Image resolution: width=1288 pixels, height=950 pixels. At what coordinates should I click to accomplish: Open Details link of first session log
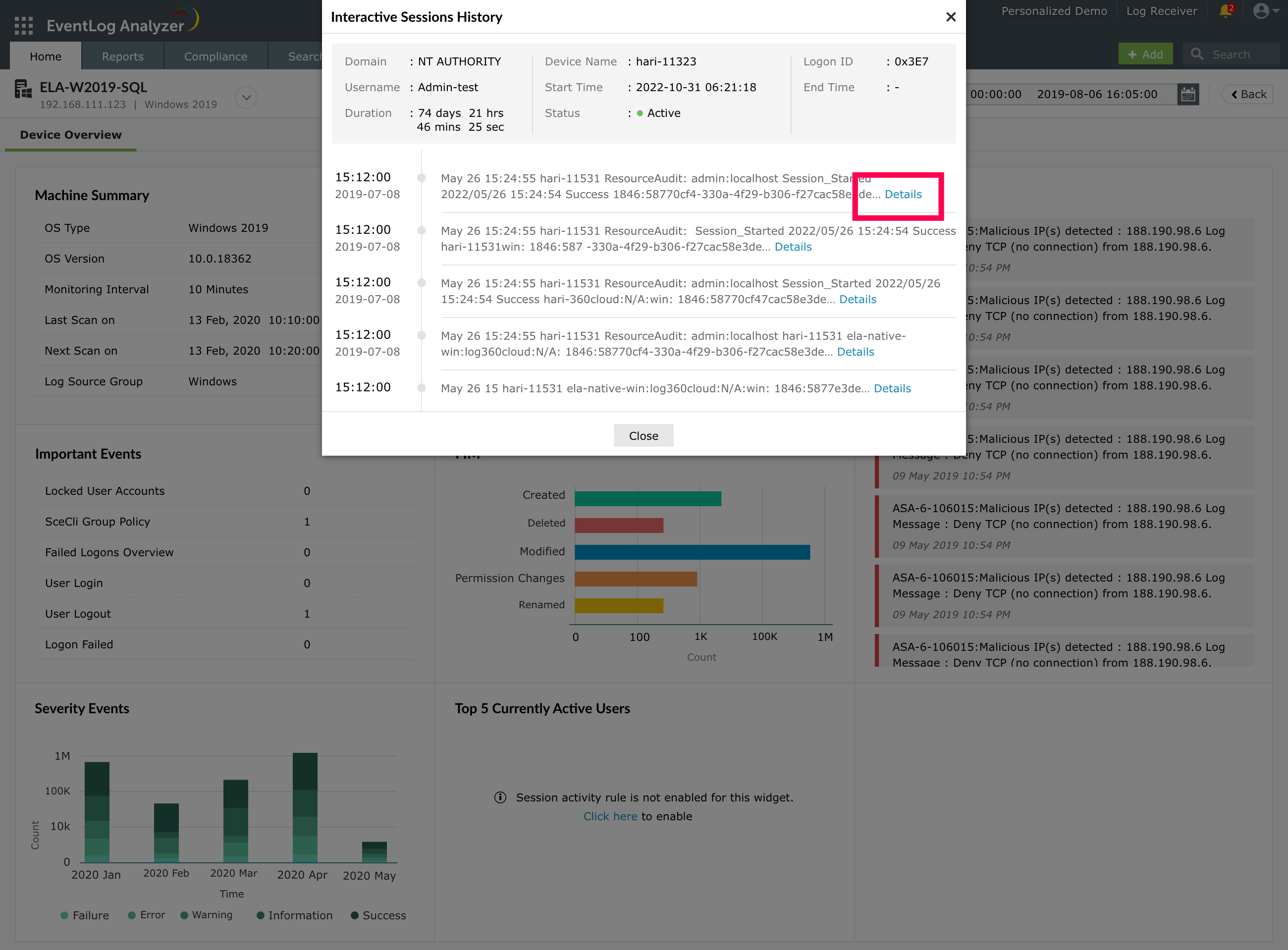pyautogui.click(x=903, y=194)
